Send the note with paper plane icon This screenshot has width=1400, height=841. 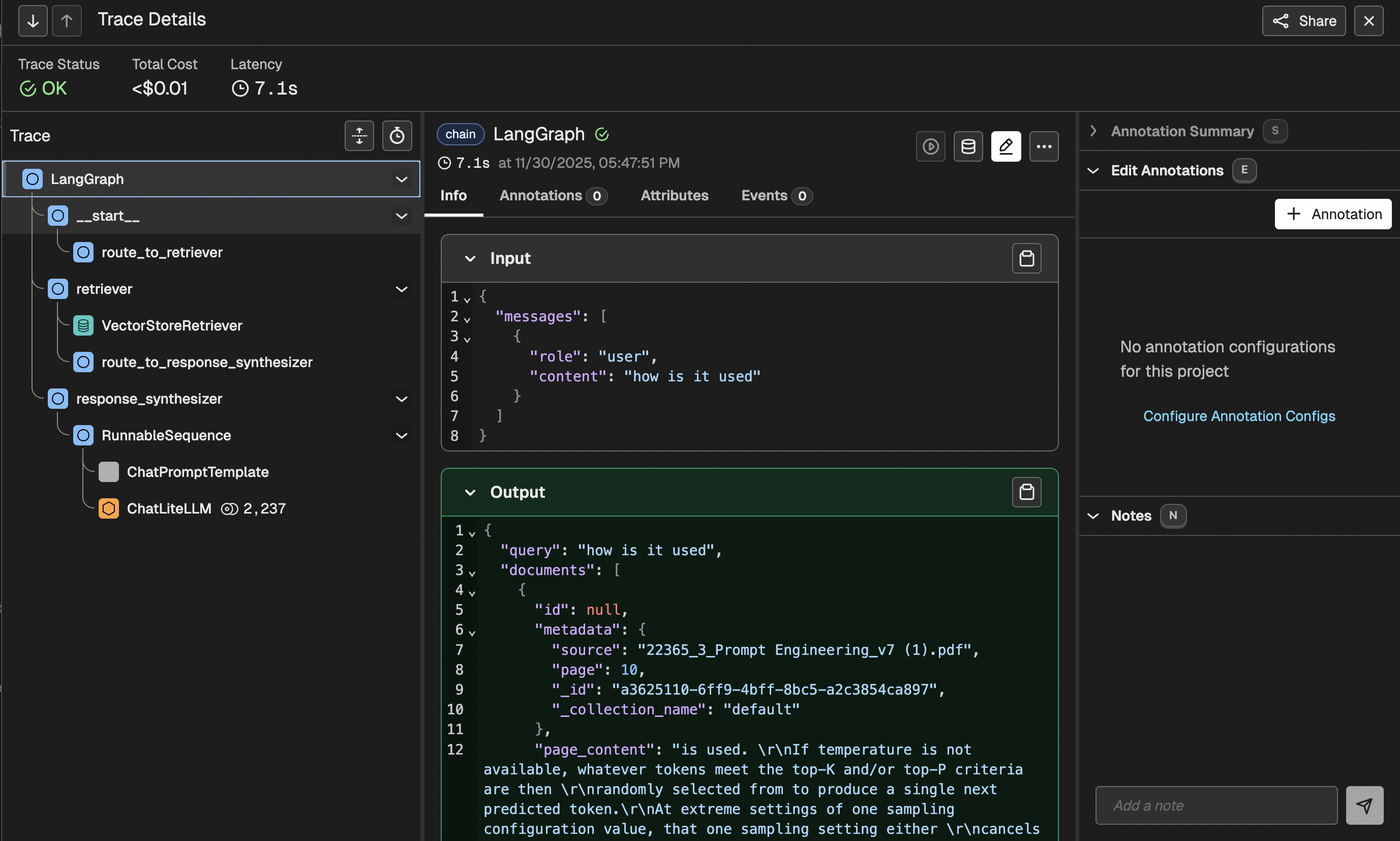(x=1364, y=805)
